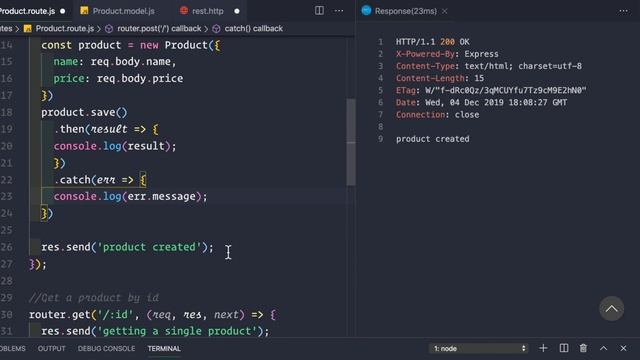Viewport: 640px width, 360px height.
Task: Open the OUTPUT panel tab
Action: (51, 349)
